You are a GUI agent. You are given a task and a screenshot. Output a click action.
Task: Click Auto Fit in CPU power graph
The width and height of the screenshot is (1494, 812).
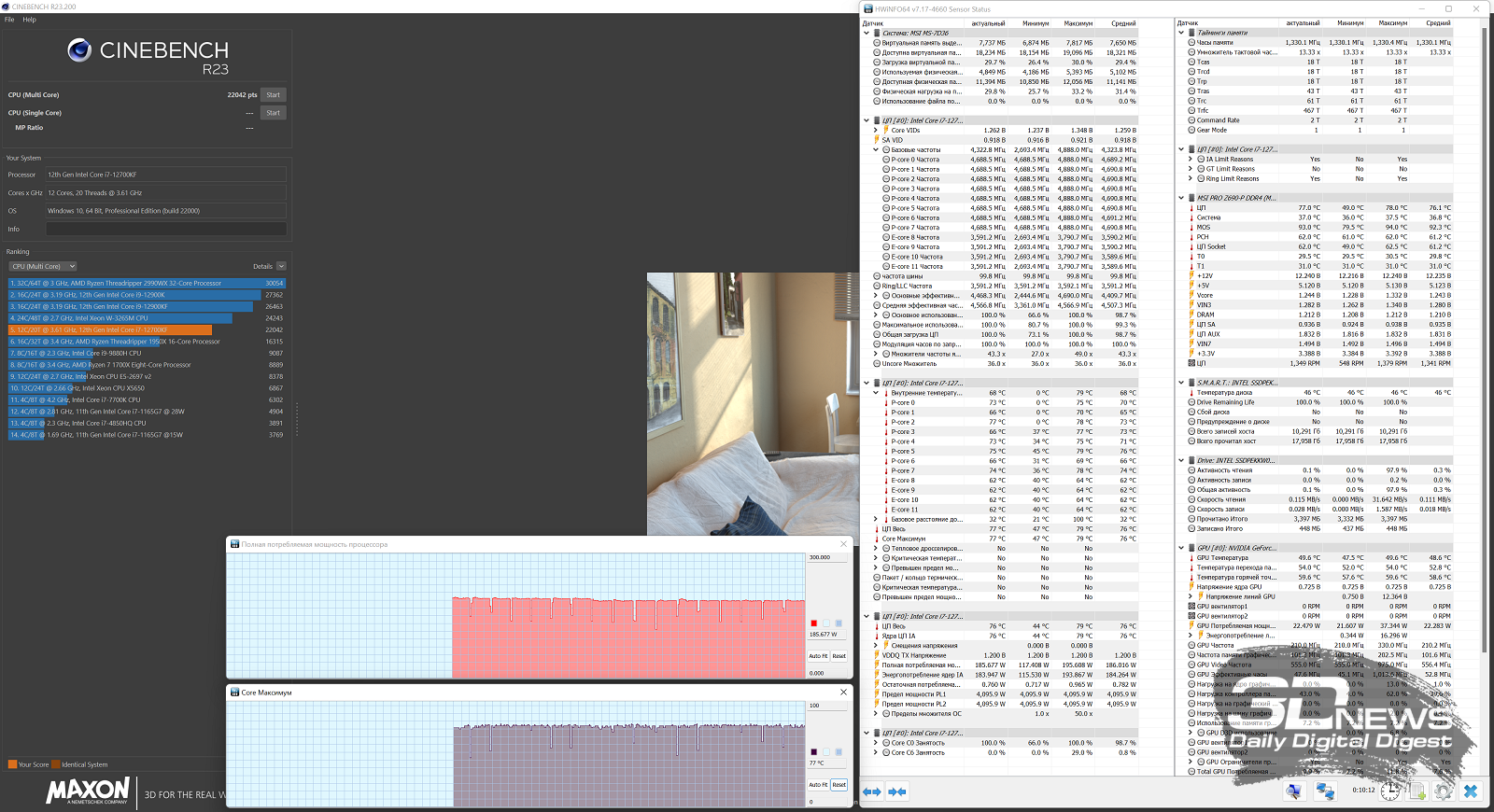[817, 656]
